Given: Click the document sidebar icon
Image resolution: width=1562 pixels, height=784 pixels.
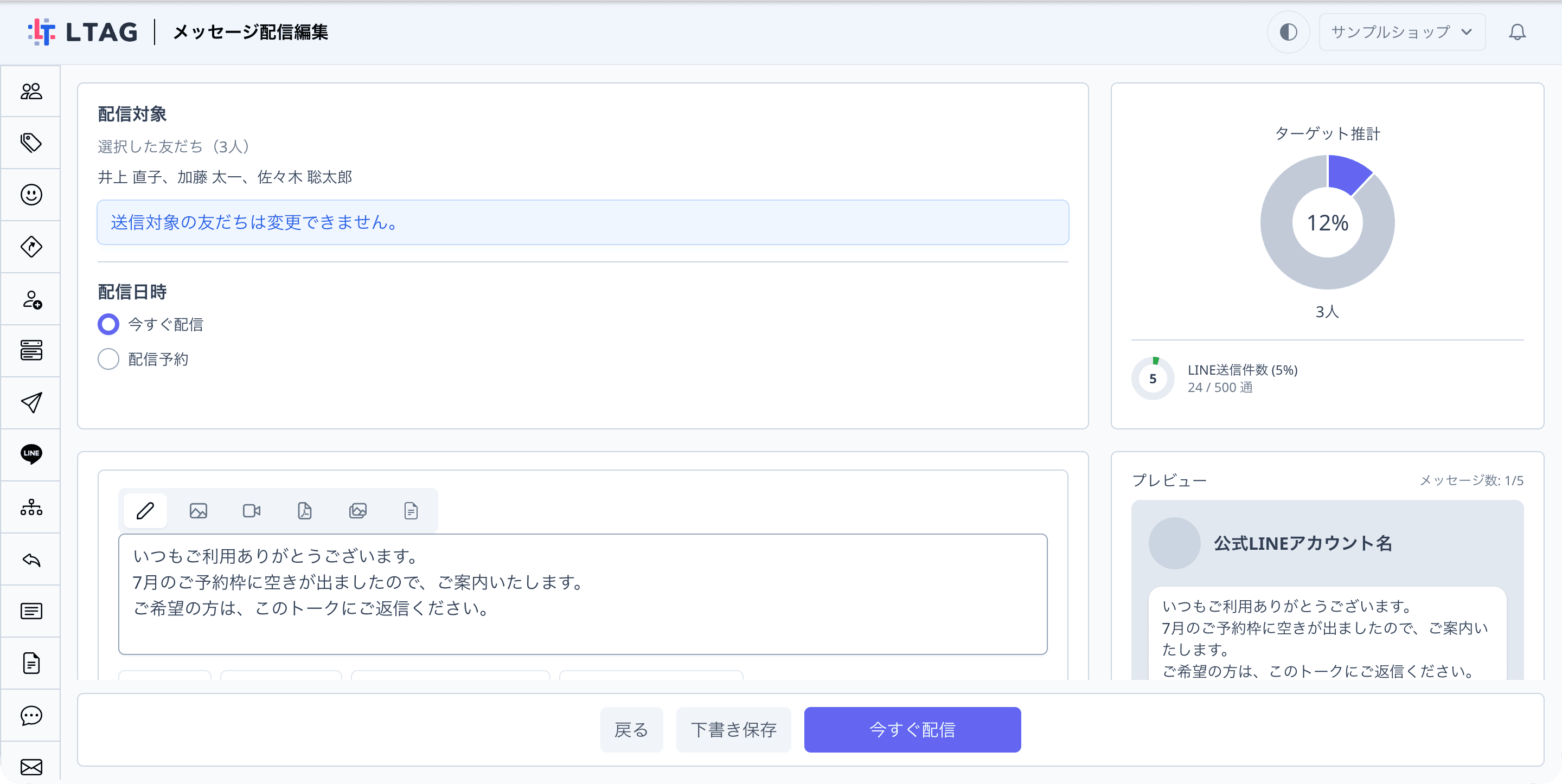Looking at the screenshot, I should [x=31, y=663].
